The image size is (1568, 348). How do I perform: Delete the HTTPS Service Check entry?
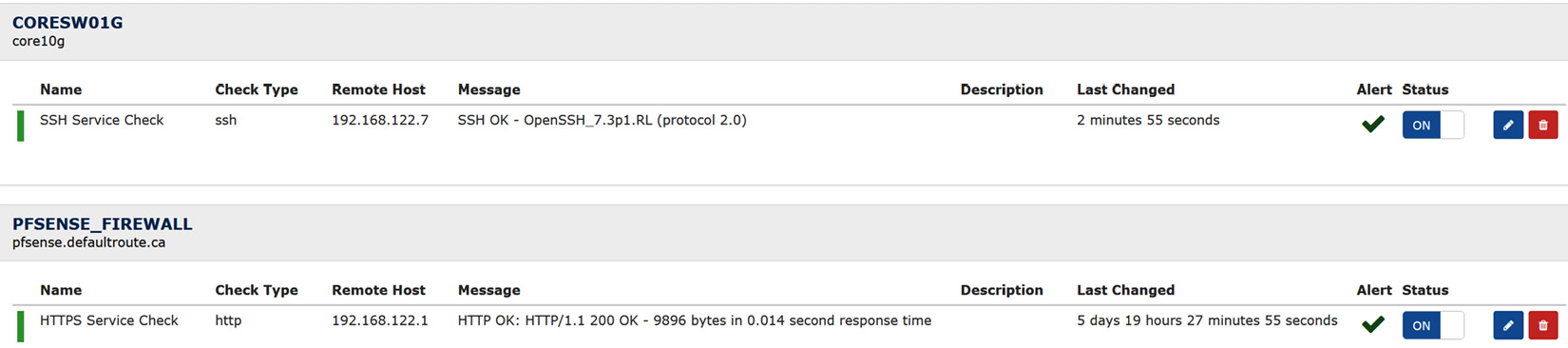1543,325
